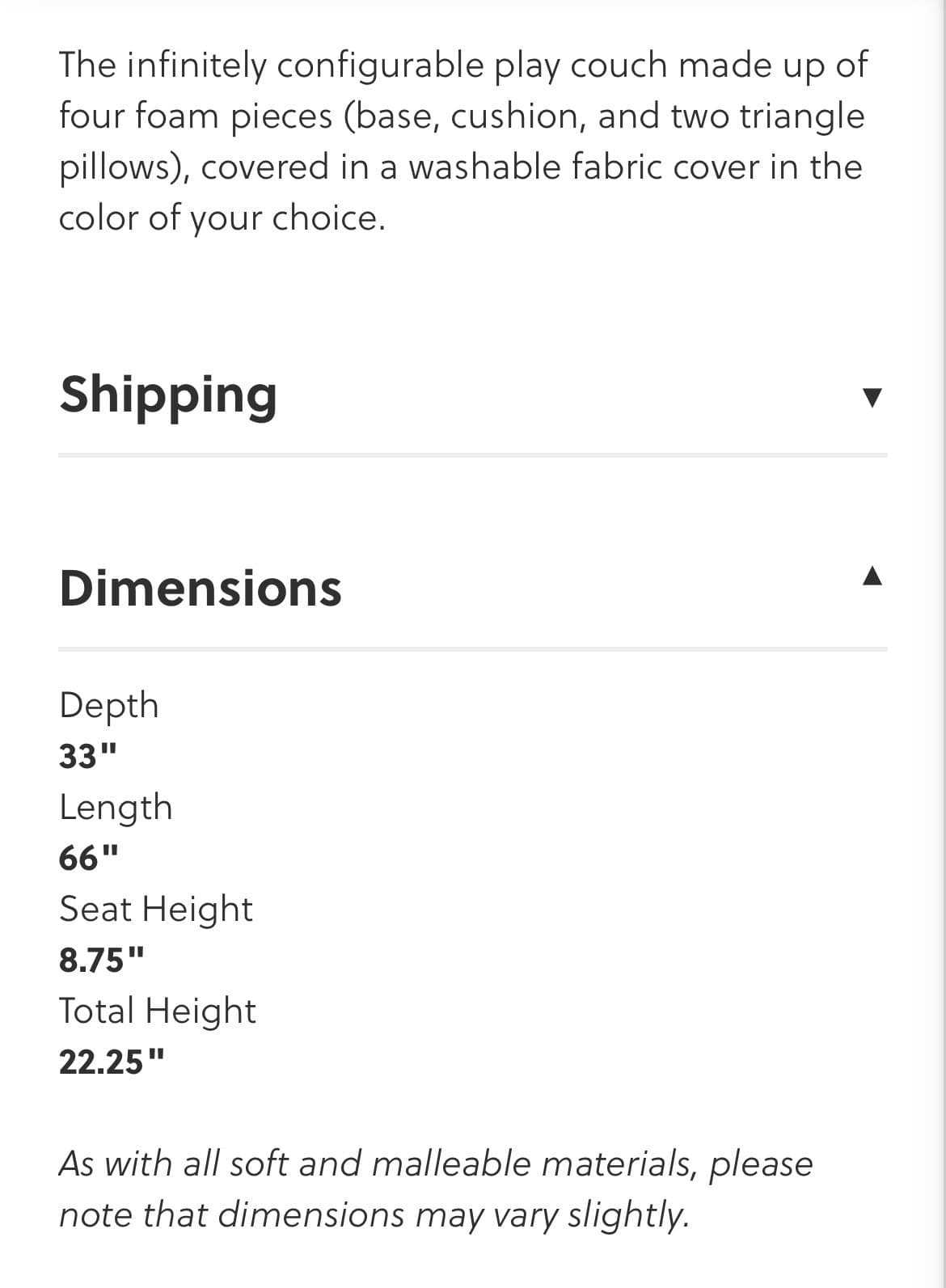Select the 66" length value
This screenshot has height=1288, width=946.
pyautogui.click(x=89, y=857)
